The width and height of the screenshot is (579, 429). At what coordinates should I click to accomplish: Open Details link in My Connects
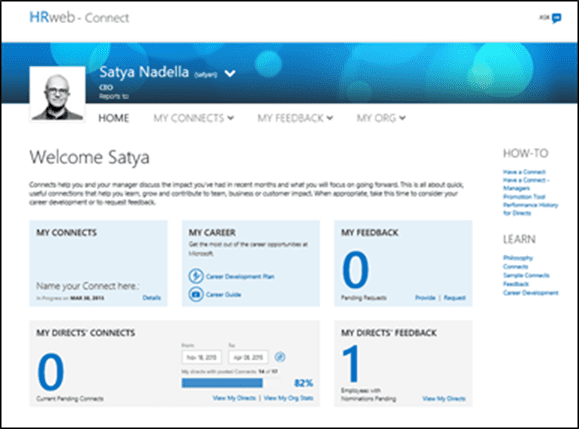(151, 298)
